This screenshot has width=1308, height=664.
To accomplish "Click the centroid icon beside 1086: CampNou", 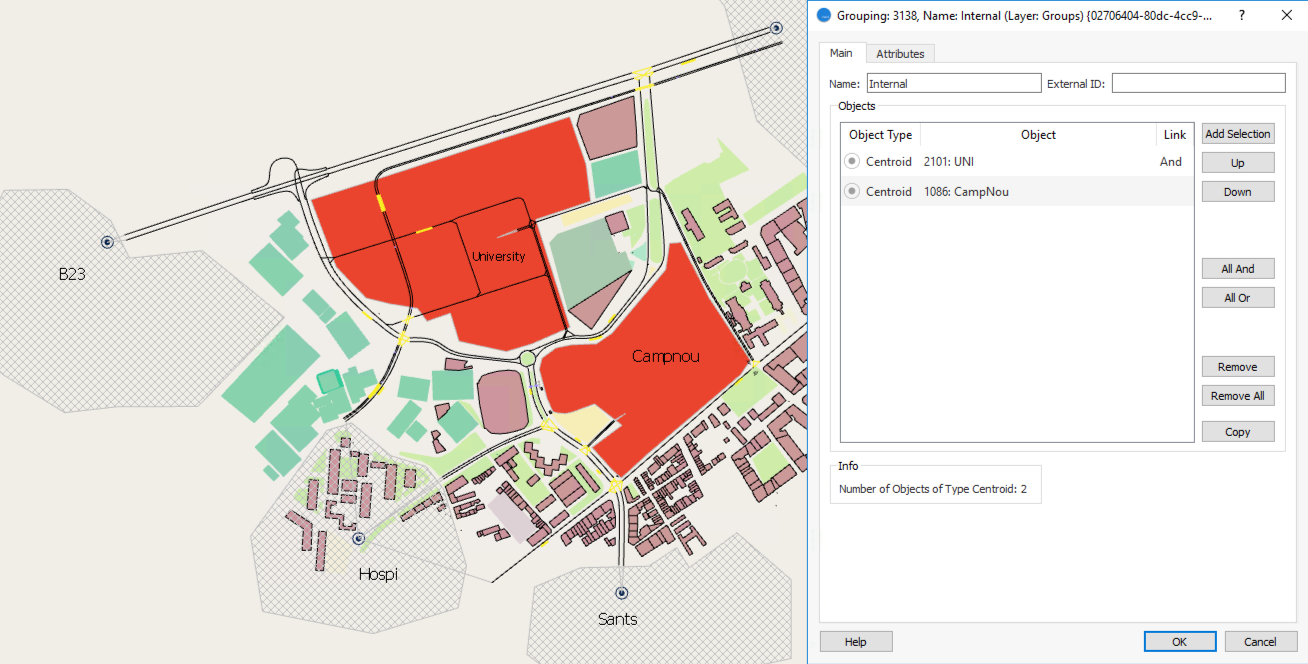I will [852, 191].
